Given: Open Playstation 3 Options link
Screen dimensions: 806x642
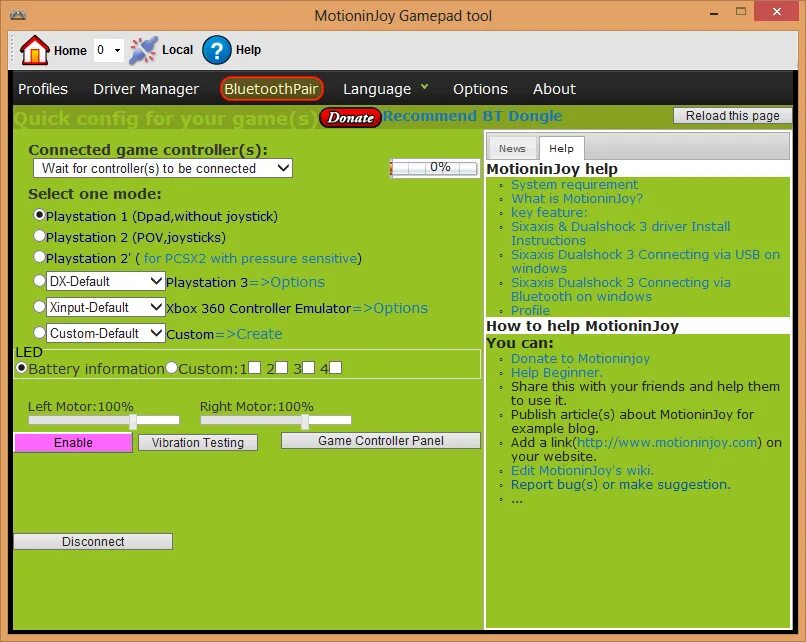Looking at the screenshot, I should (x=287, y=282).
